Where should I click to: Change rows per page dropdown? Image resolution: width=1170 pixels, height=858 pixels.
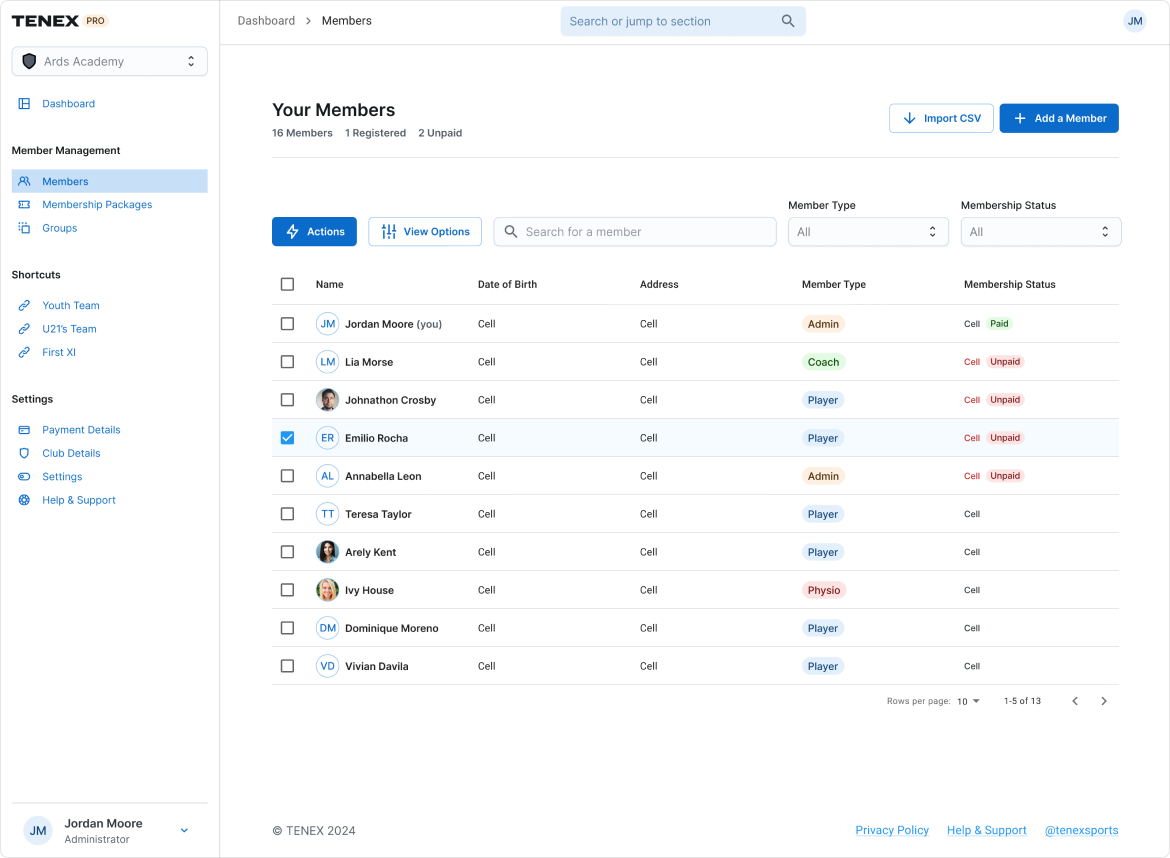point(968,701)
